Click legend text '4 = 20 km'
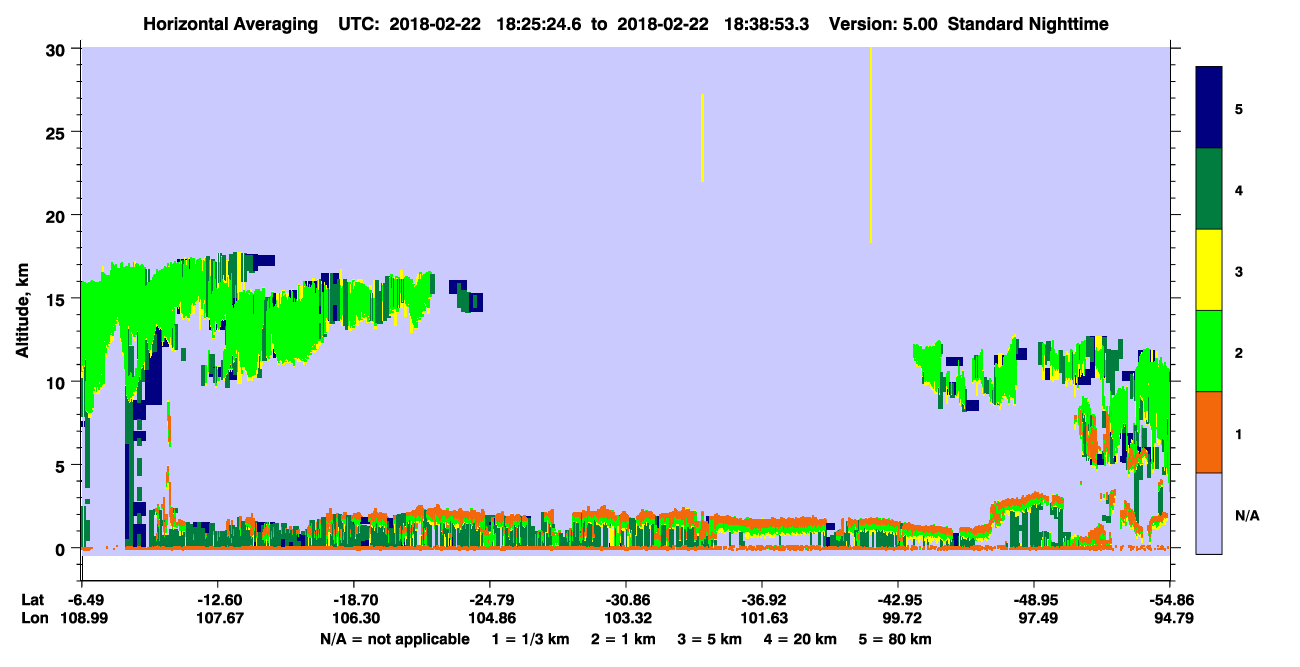Image resolution: width=1300 pixels, height=667 pixels. click(x=800, y=639)
